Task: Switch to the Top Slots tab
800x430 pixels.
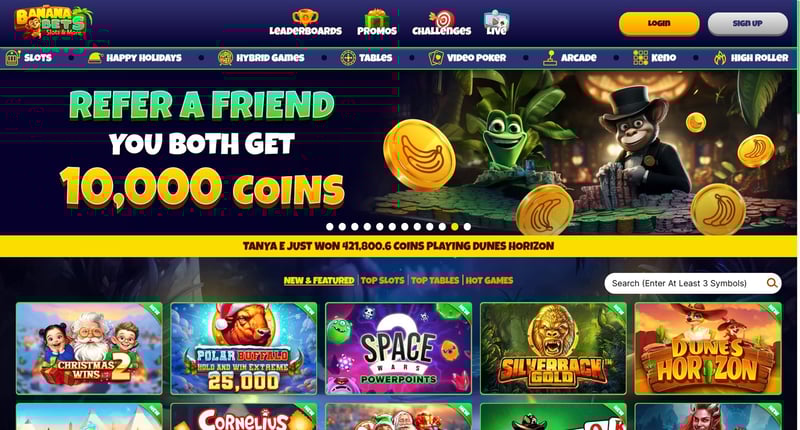Action: (382, 281)
